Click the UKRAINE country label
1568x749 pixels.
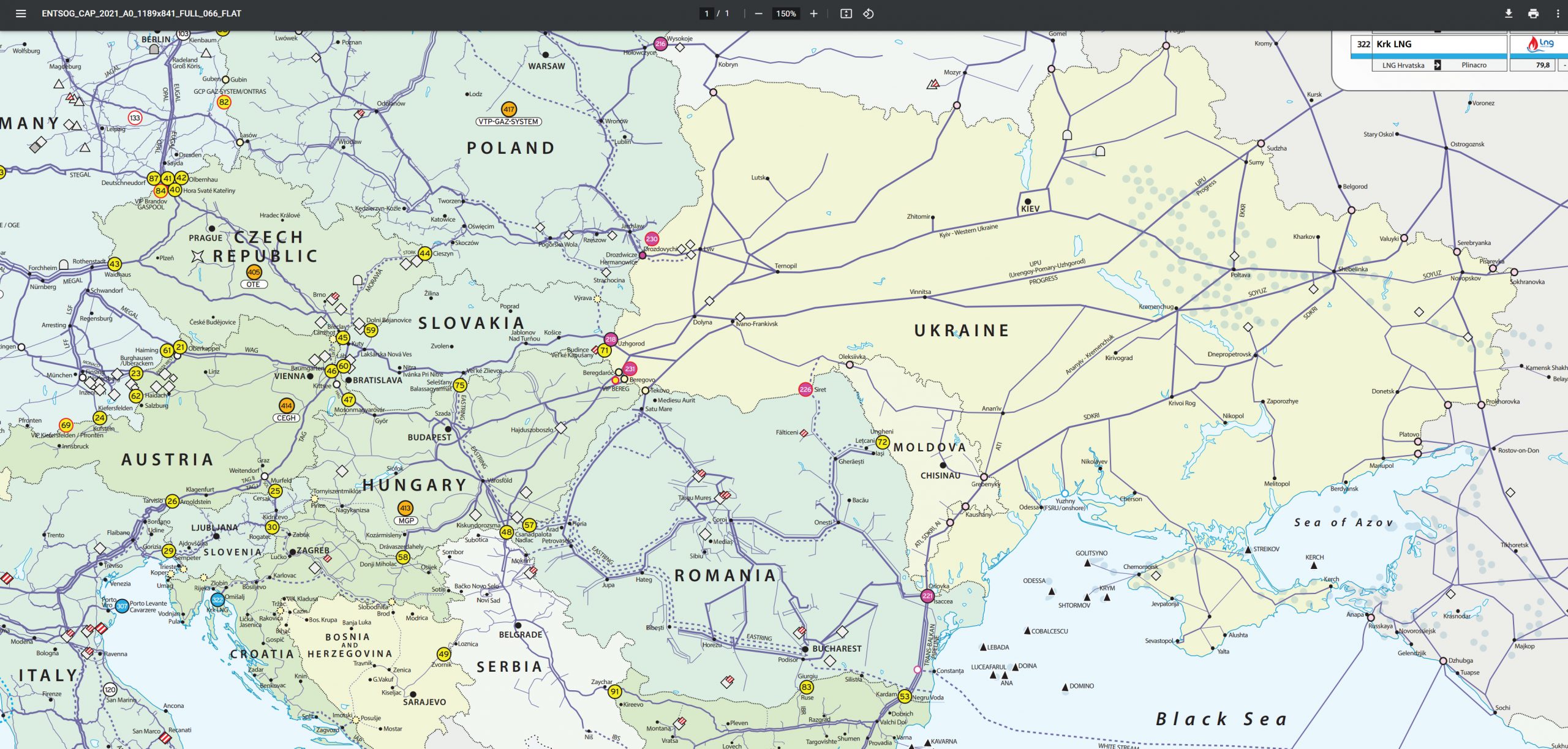tap(962, 331)
